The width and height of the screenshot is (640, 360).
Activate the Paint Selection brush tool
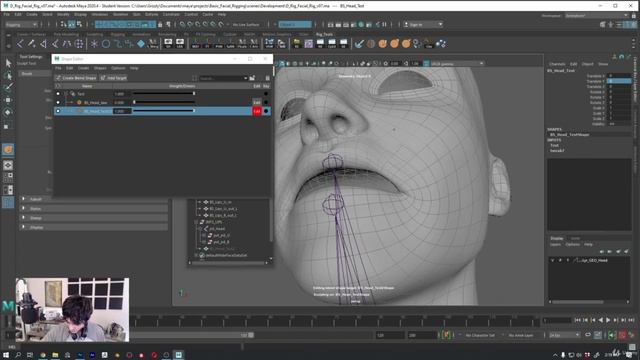(x=8, y=87)
